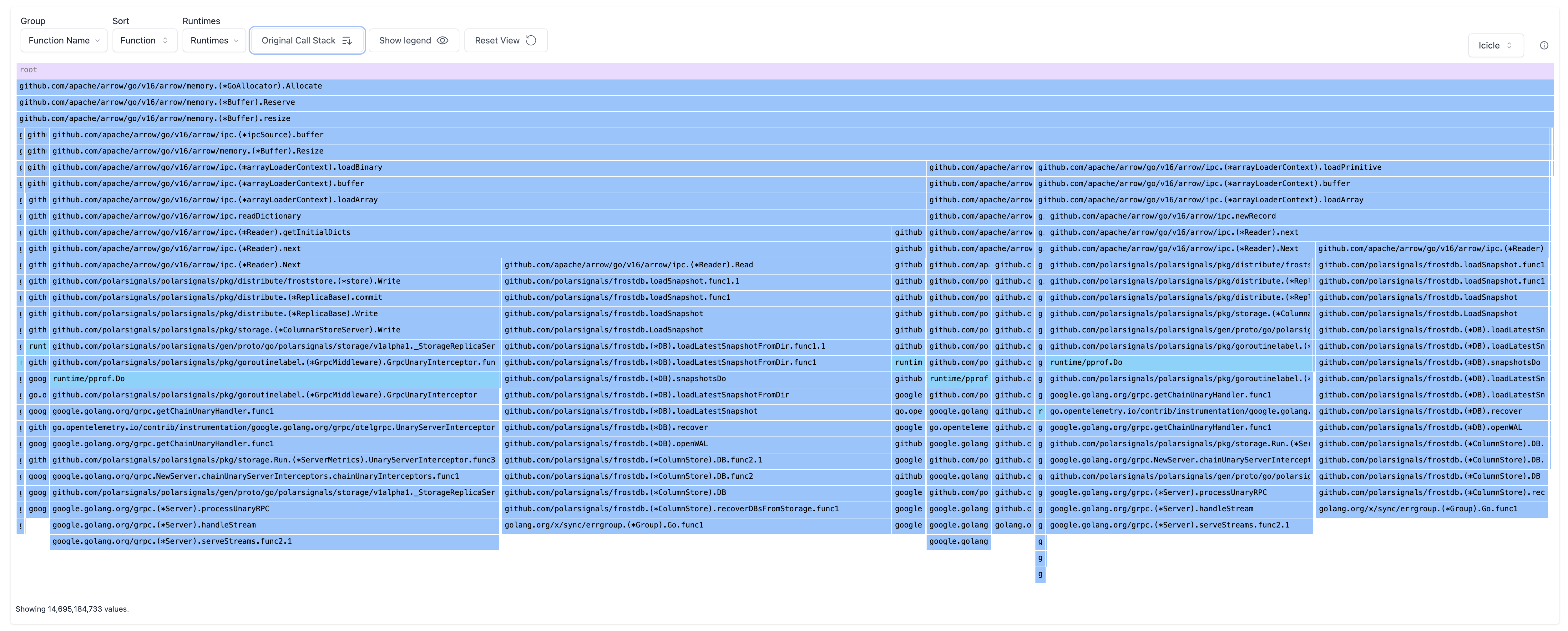This screenshot has height=631, width=1568.
Task: Click the sort-order icon inside Original Call Stack
Action: (x=347, y=40)
